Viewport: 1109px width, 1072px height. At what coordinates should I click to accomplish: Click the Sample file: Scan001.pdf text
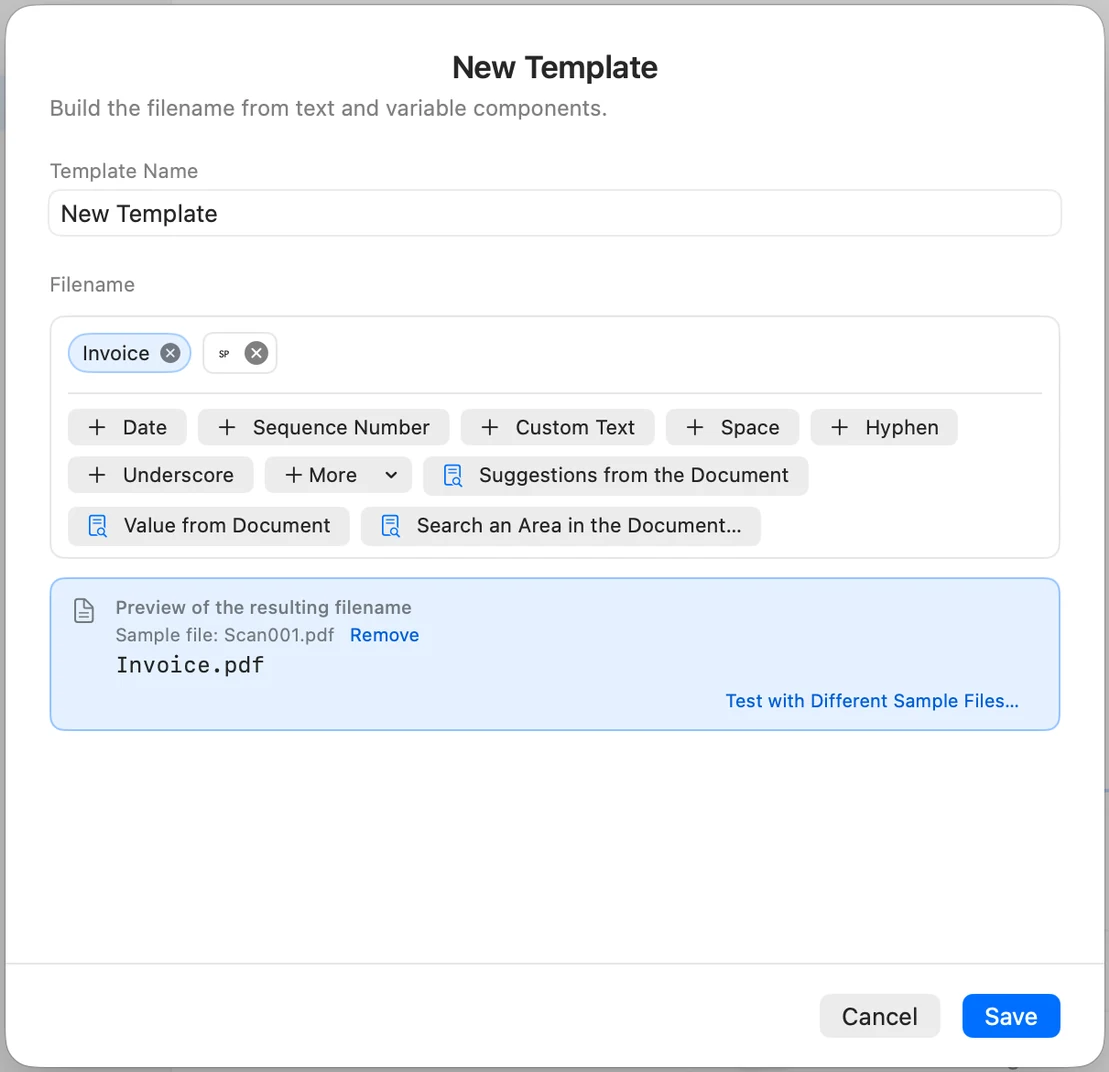(224, 635)
